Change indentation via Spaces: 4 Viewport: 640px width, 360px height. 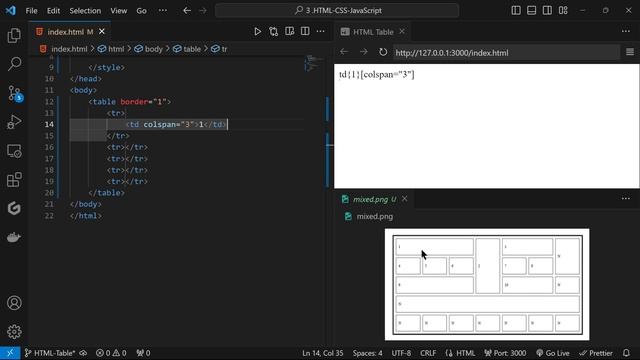[x=367, y=353]
